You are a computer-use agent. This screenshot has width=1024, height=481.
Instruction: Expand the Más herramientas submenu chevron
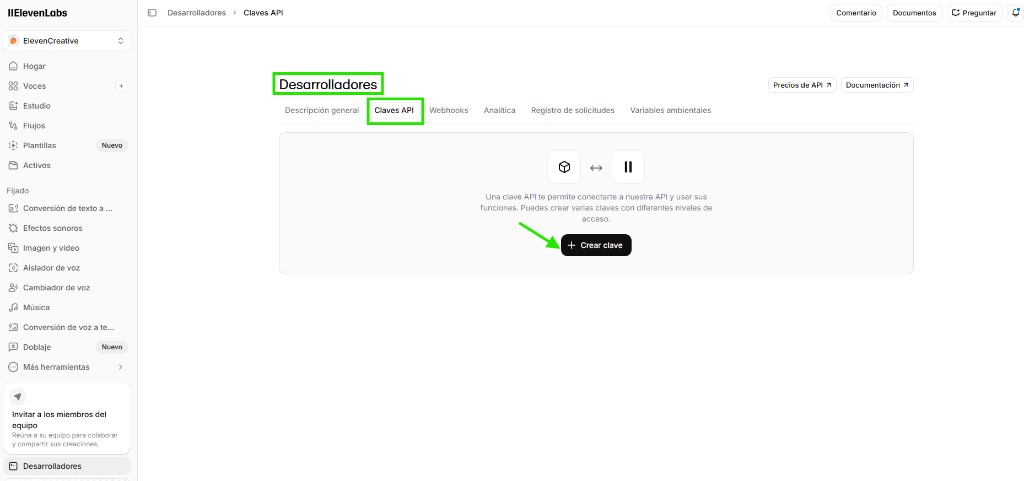coord(121,367)
